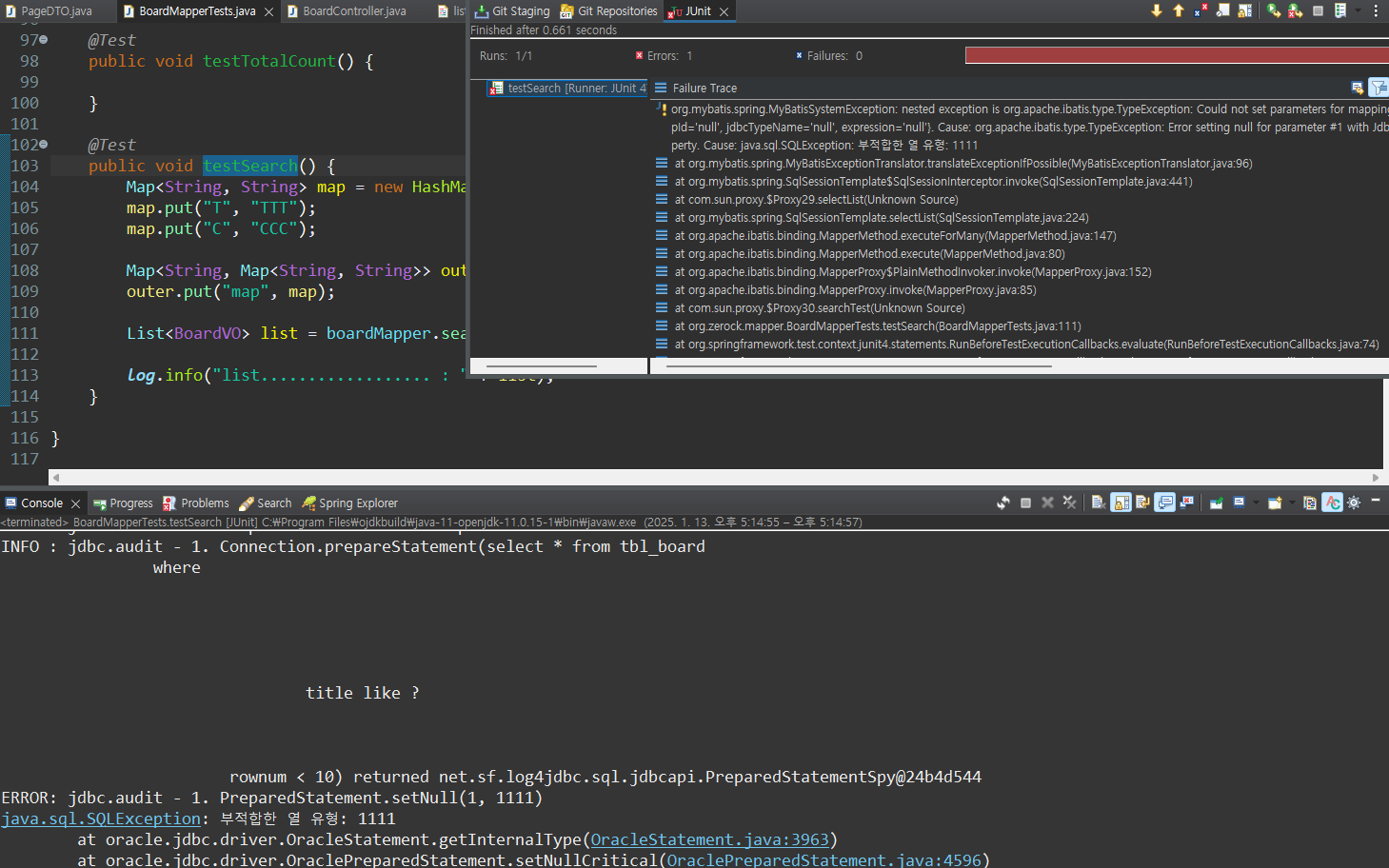This screenshot has width=1389, height=868.
Task: Select testSearch entry in JUnit tree
Action: click(567, 89)
